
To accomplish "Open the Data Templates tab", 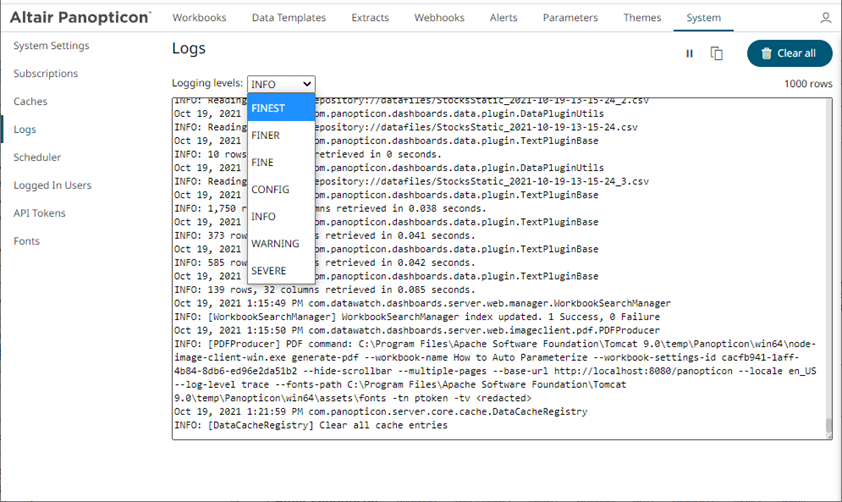I will coord(288,18).
